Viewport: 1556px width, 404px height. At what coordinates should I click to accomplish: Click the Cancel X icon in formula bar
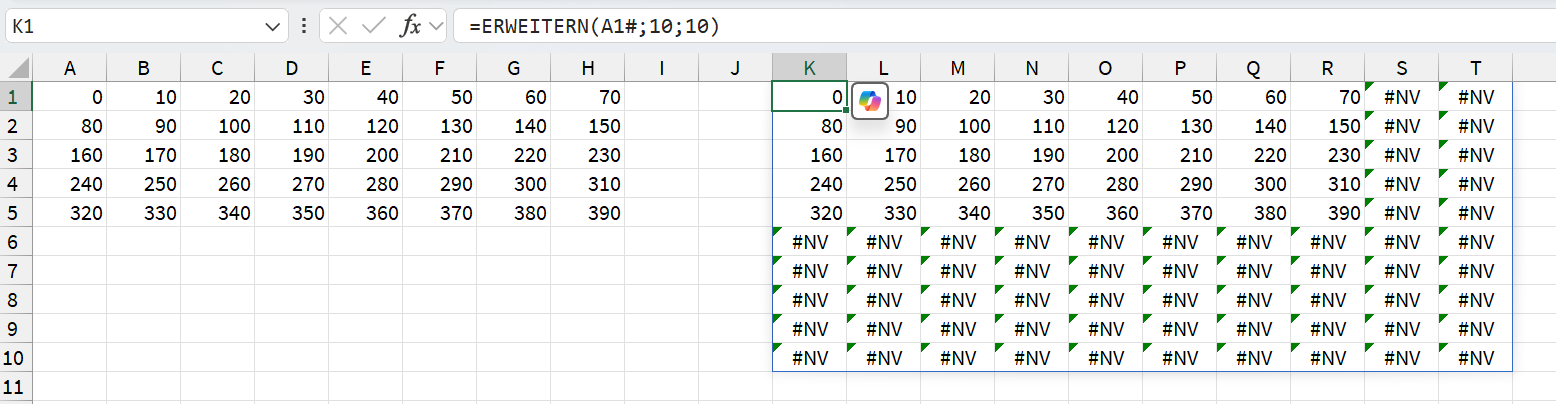pos(338,26)
